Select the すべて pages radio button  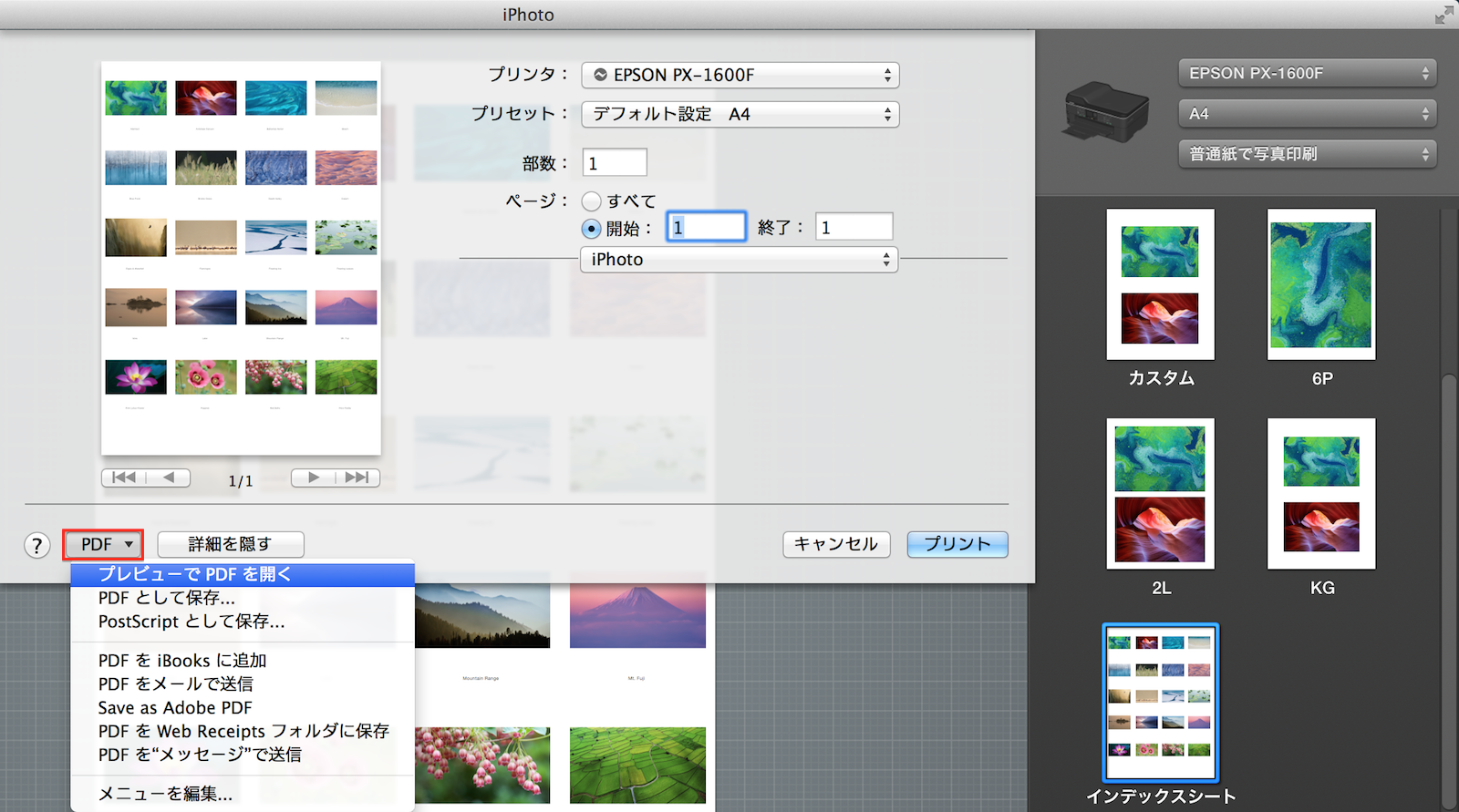[592, 201]
